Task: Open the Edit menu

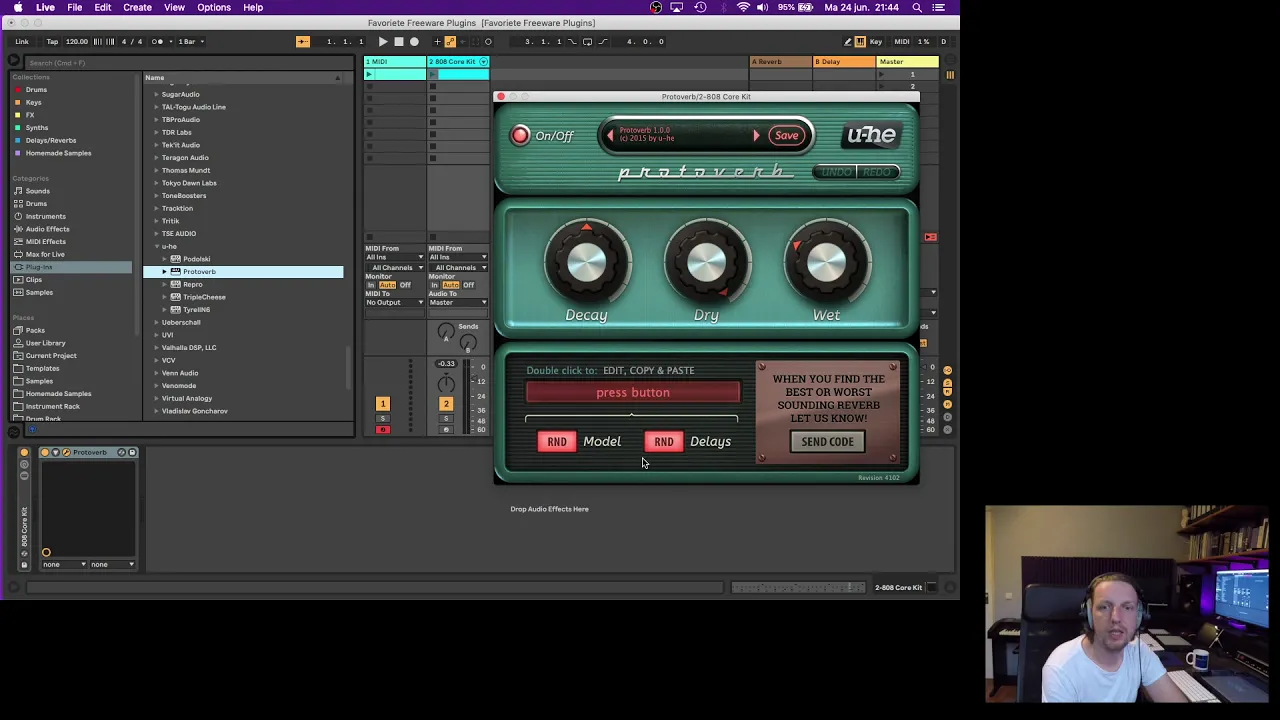Action: [102, 7]
